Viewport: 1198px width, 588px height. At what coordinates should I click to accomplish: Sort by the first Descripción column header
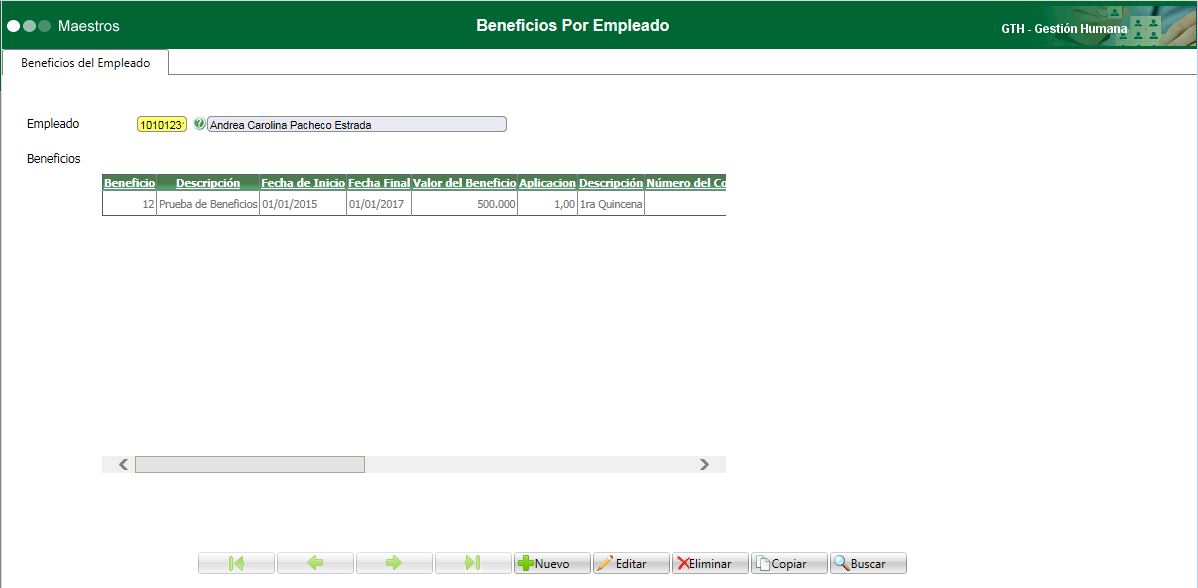[208, 183]
